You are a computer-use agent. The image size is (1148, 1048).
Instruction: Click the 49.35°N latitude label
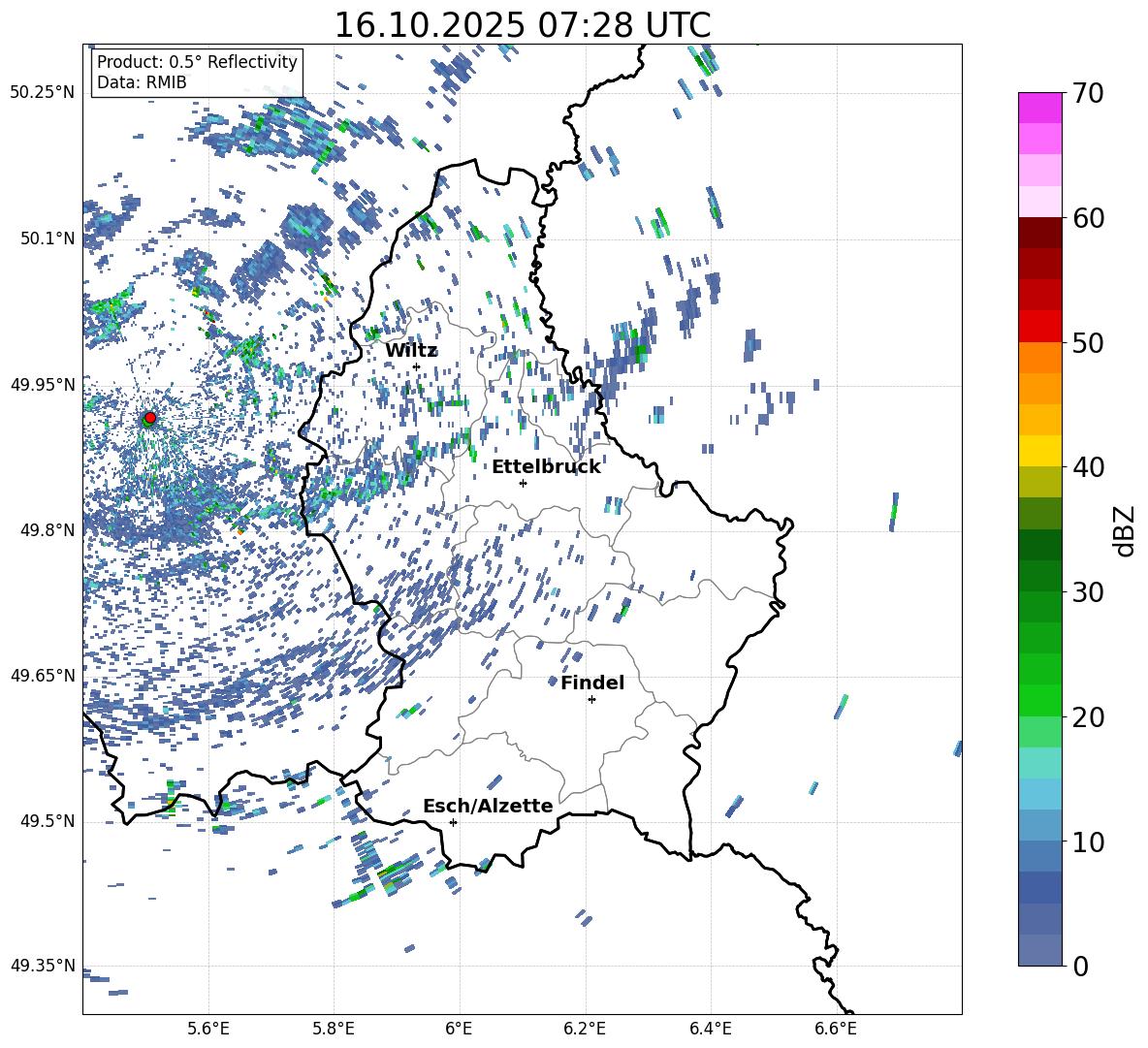point(43,966)
